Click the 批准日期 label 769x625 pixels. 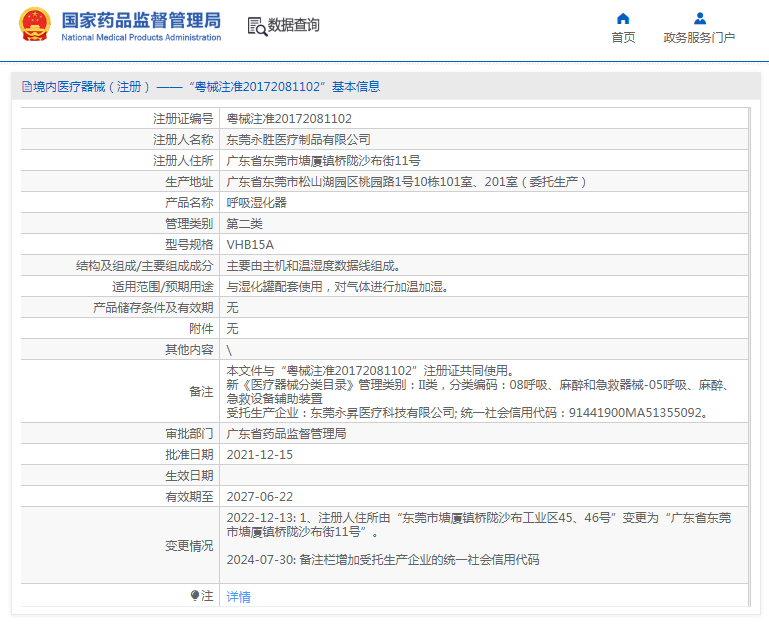tap(189, 455)
